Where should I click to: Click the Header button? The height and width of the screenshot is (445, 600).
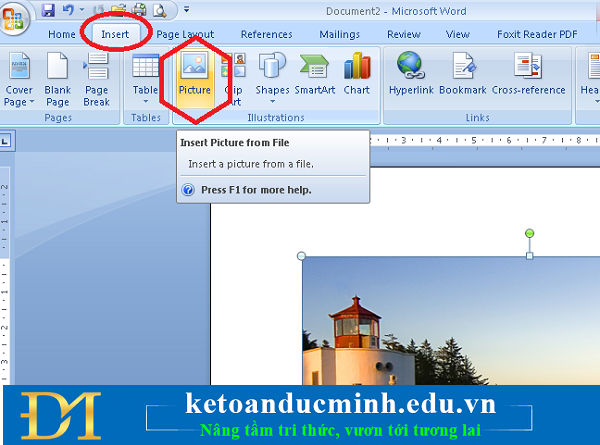[591, 80]
